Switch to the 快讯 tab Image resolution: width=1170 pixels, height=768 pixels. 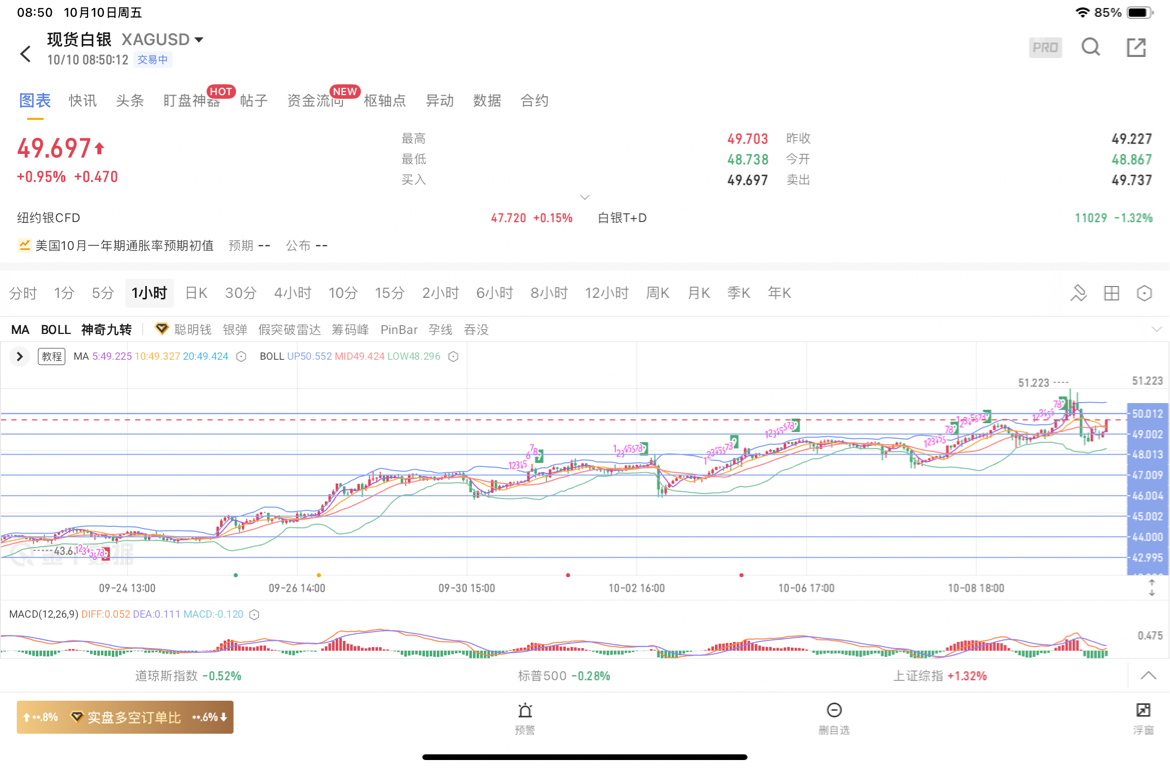pyautogui.click(x=83, y=101)
